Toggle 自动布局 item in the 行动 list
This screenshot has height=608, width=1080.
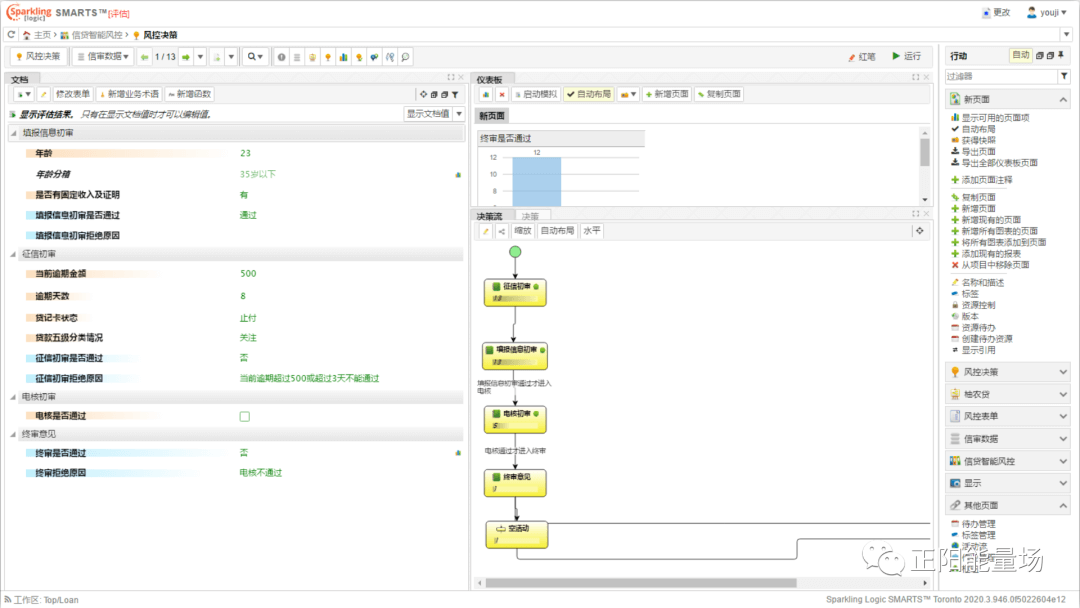coord(978,129)
